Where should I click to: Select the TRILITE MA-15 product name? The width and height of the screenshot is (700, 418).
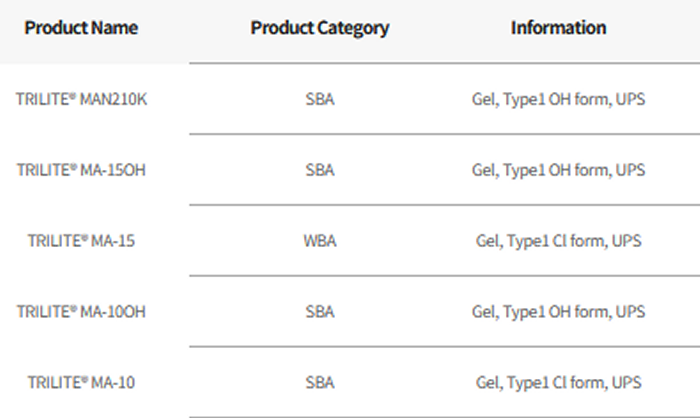(x=81, y=241)
